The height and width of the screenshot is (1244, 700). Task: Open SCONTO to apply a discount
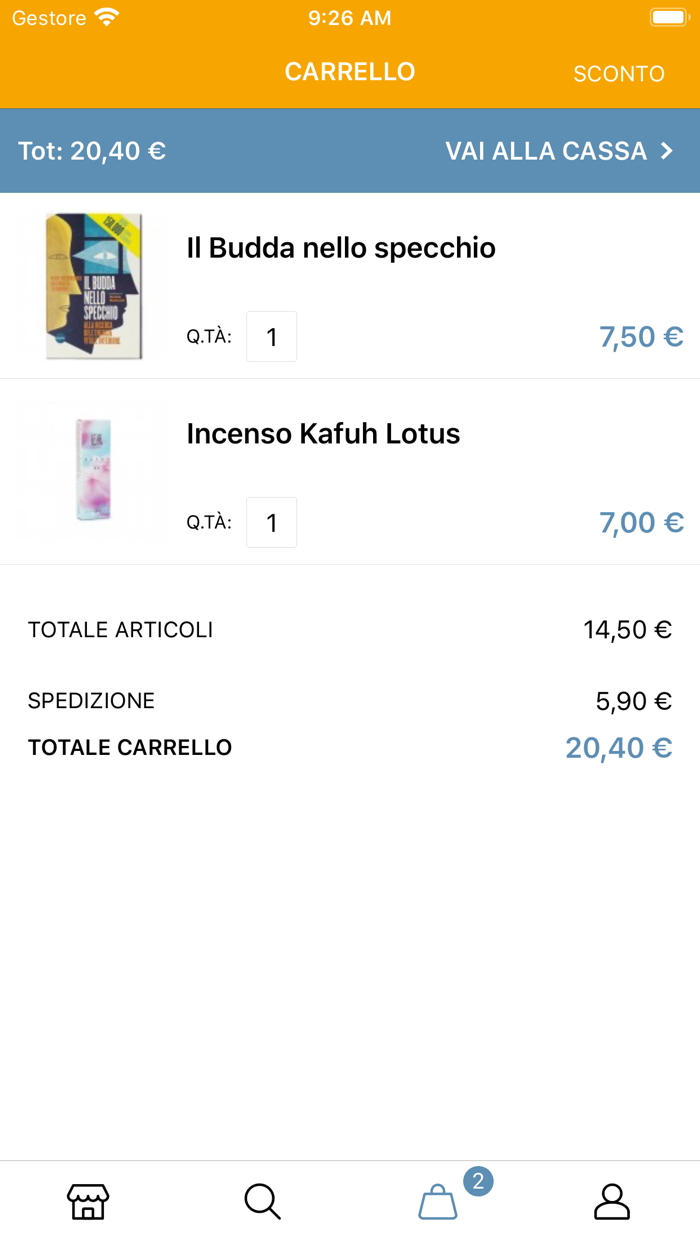[618, 73]
